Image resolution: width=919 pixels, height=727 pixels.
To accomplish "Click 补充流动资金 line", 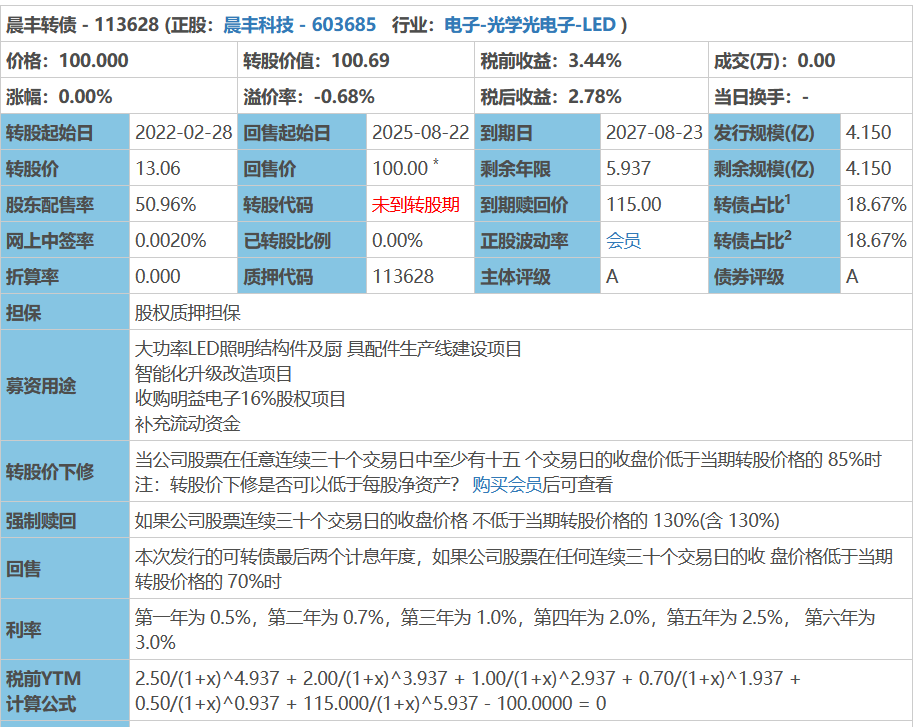I will click(x=188, y=423).
